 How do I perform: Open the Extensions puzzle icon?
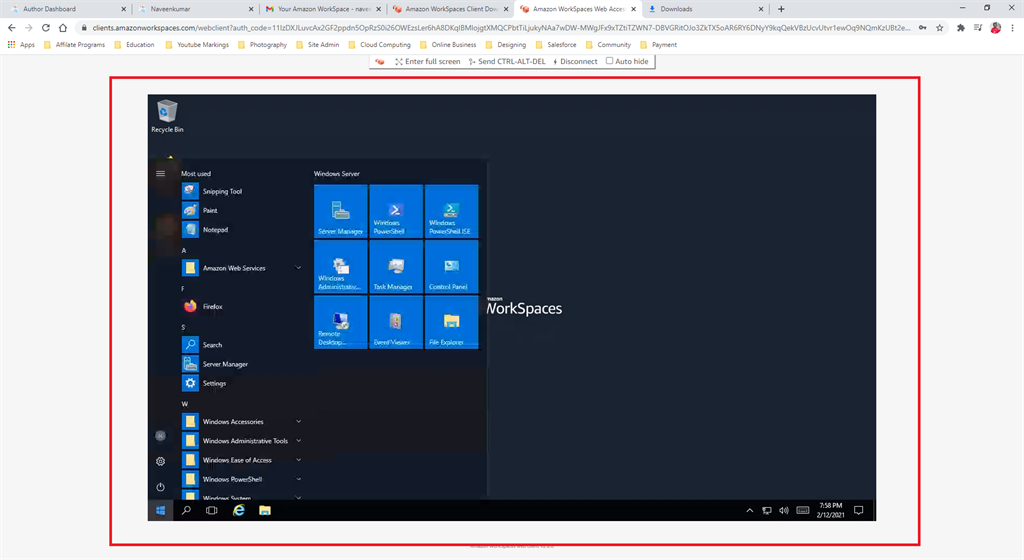click(x=961, y=27)
